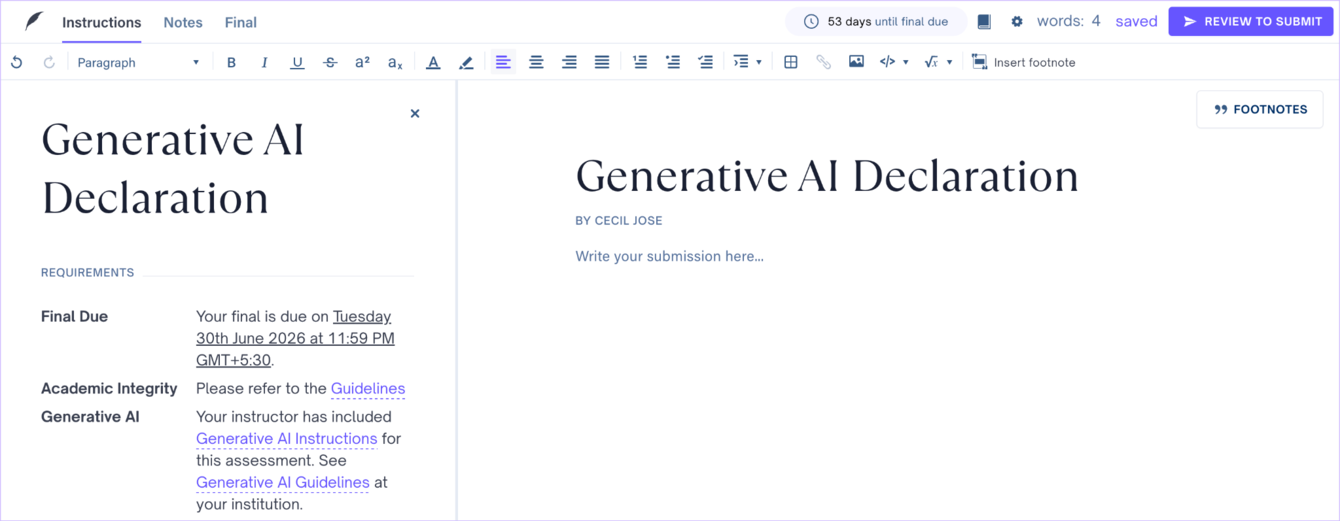This screenshot has height=521, width=1340.
Task: Switch to the Notes tab
Action: tap(183, 22)
